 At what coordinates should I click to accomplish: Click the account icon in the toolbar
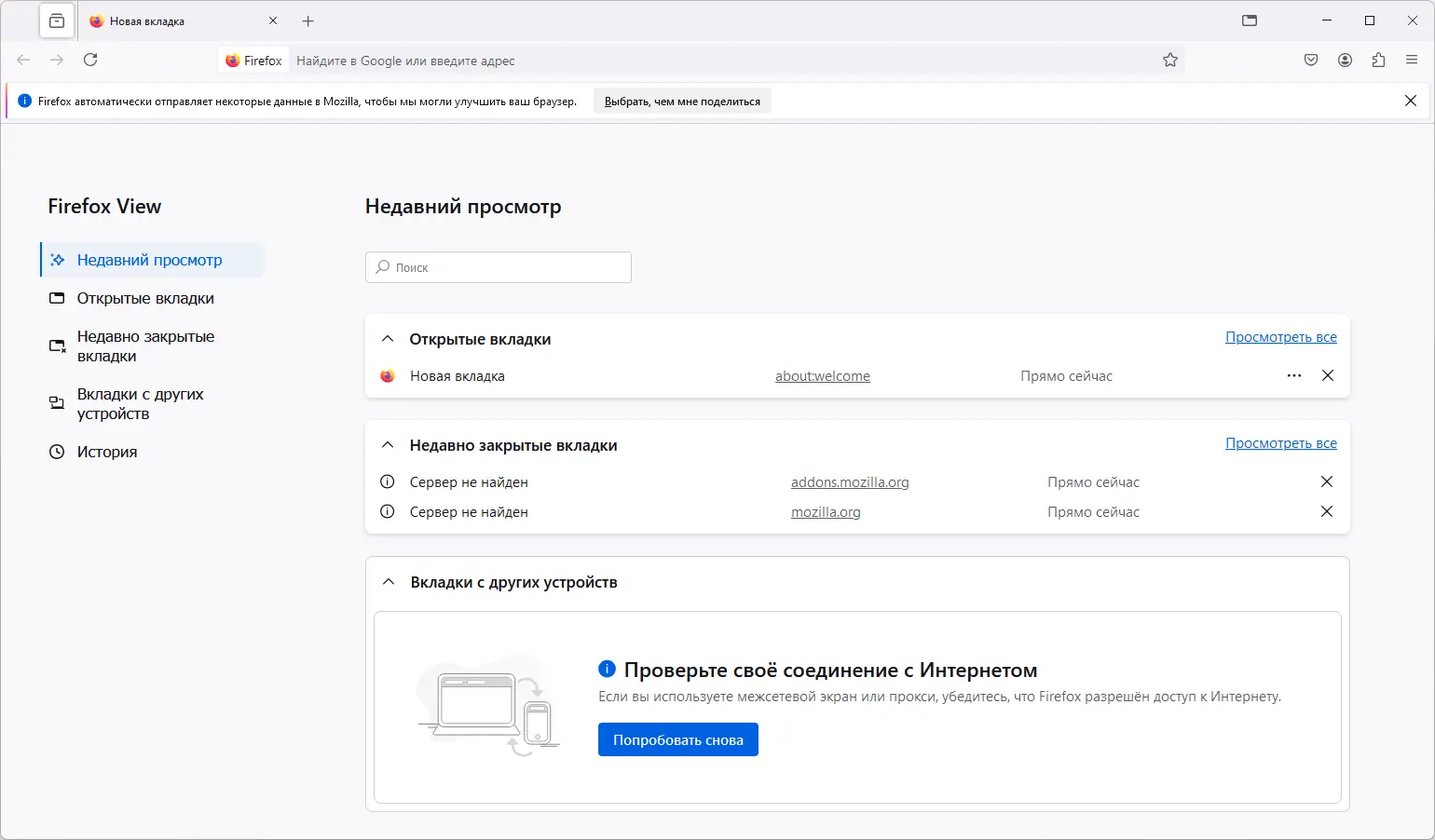pos(1345,60)
